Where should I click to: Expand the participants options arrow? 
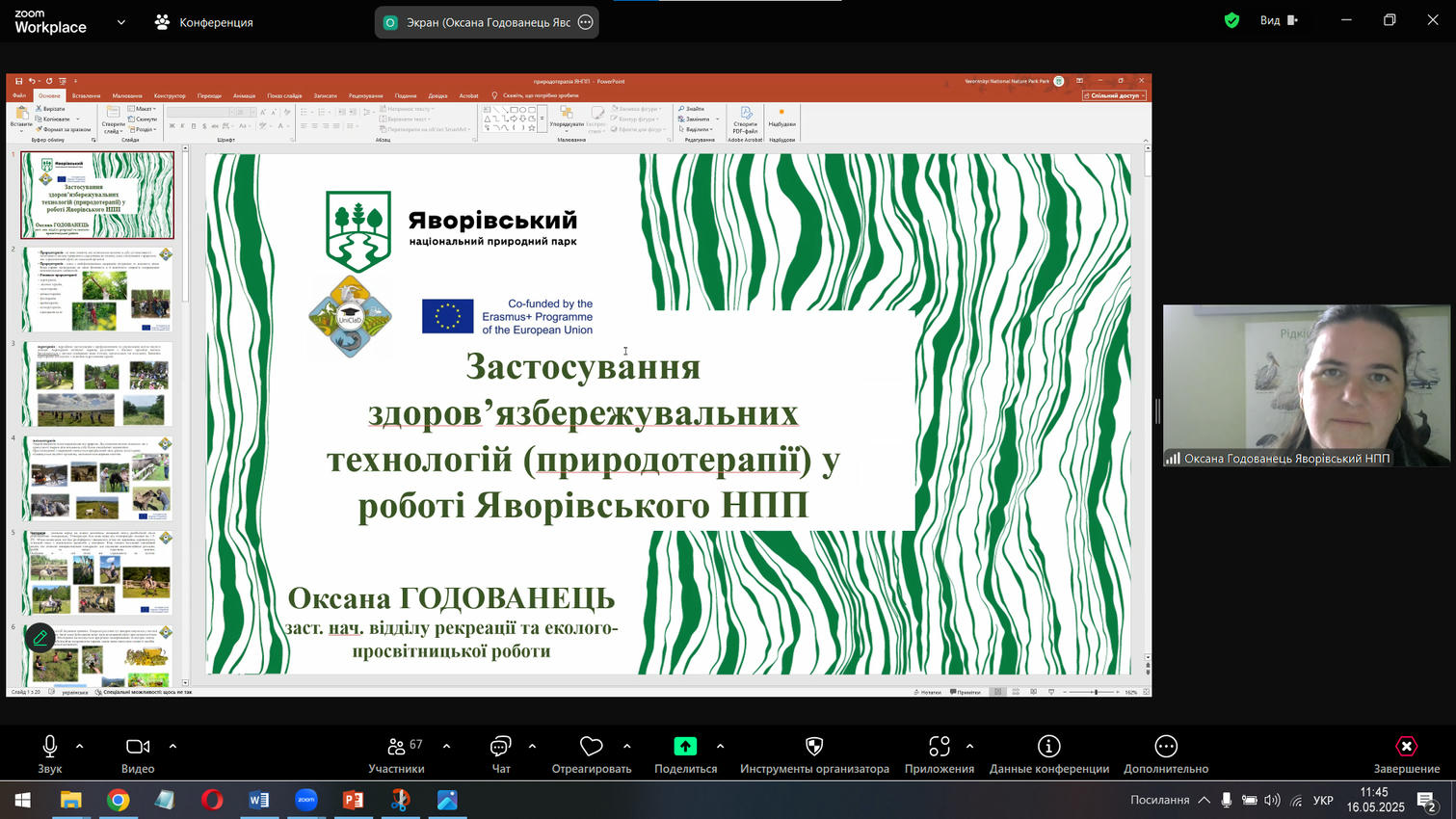point(446,746)
